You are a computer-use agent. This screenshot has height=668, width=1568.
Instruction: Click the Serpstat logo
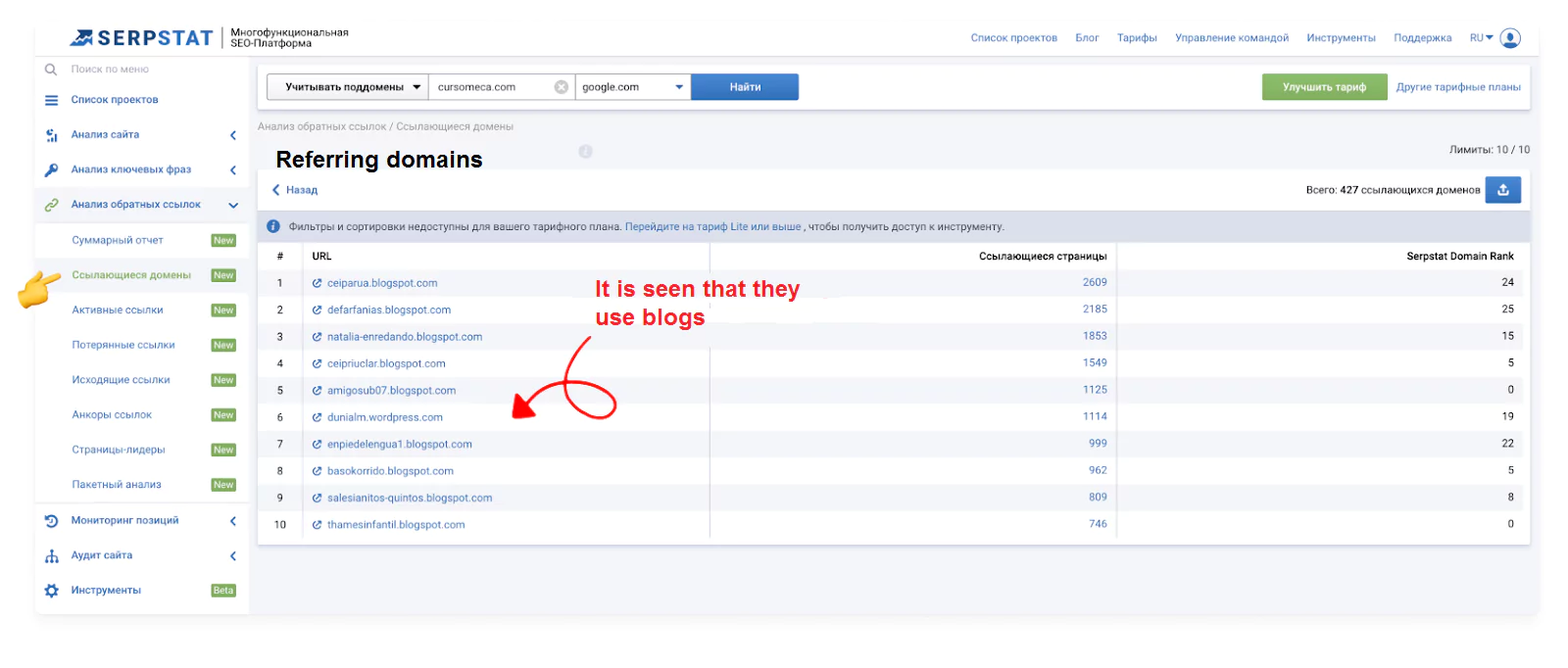[142, 38]
